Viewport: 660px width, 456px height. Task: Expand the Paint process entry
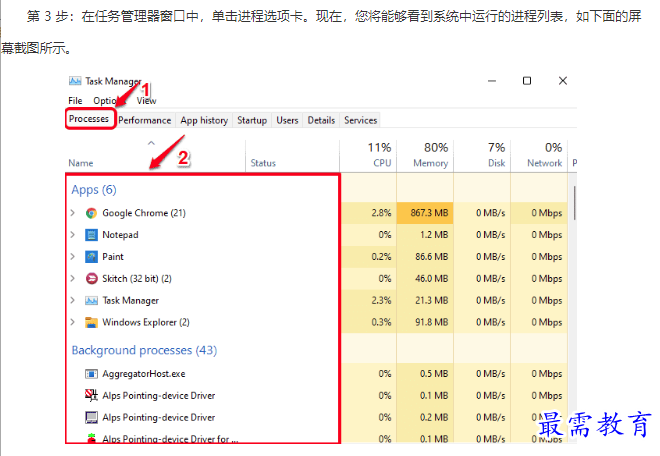[x=73, y=257]
